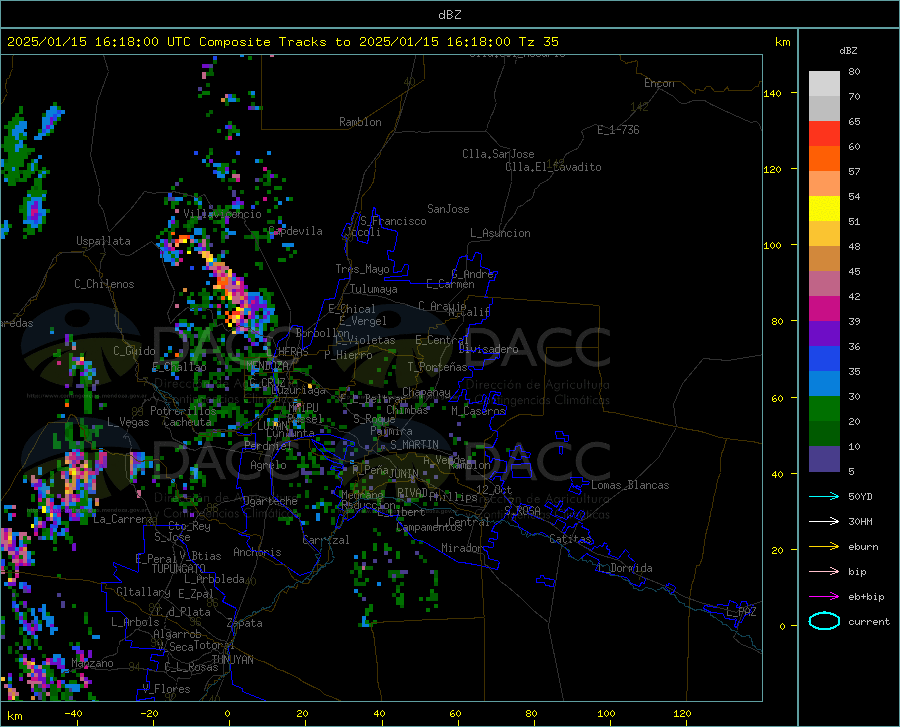Image resolution: width=900 pixels, height=727 pixels.
Task: Click the 'Potrerillos' map label
Action: click(183, 411)
